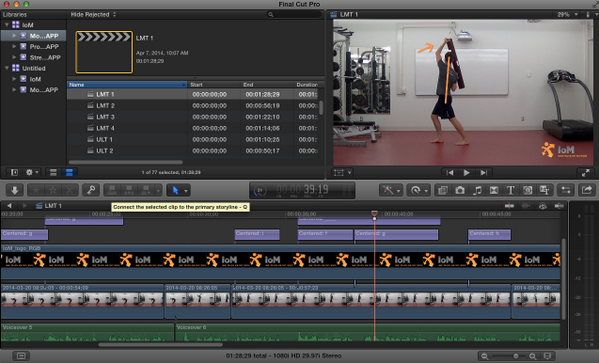Jump to the next edit point
This screenshot has height=363, width=599.
[483, 173]
